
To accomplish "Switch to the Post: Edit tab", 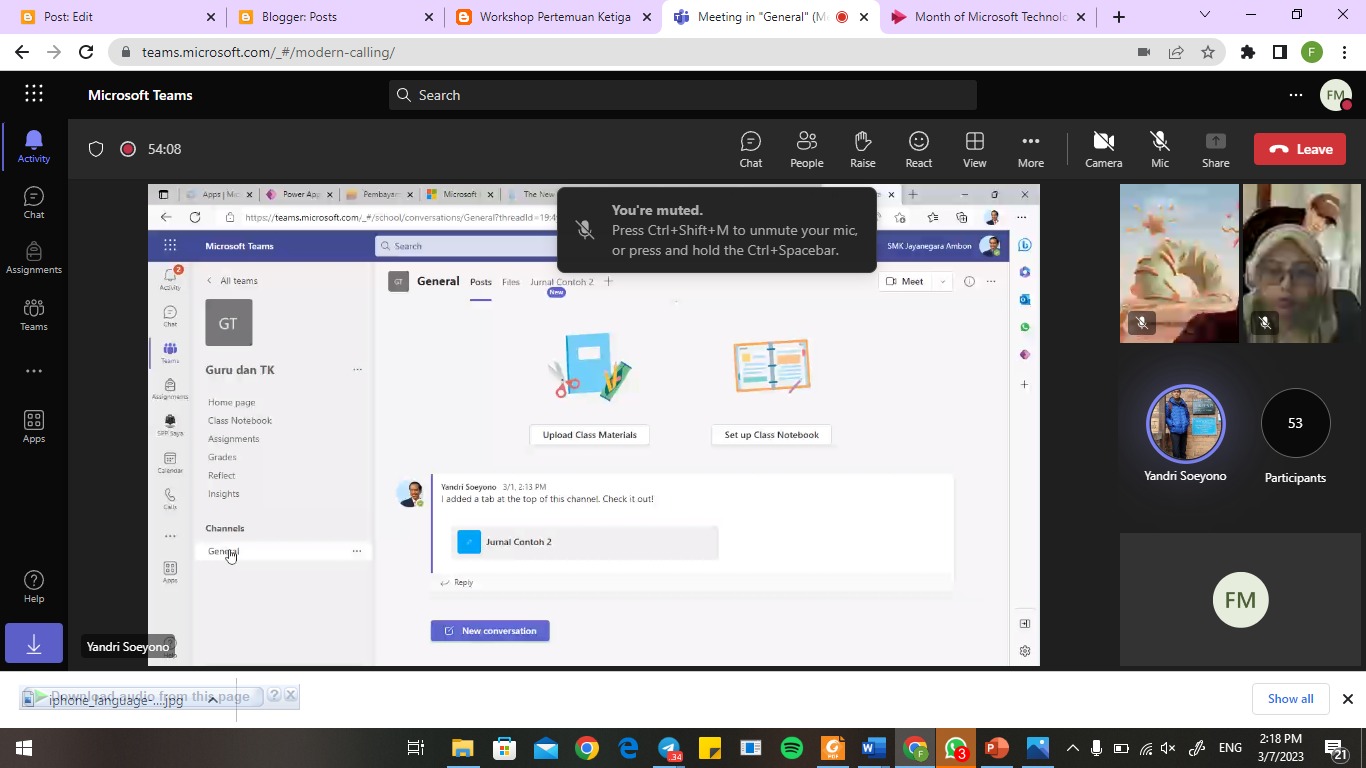I will click(x=118, y=17).
